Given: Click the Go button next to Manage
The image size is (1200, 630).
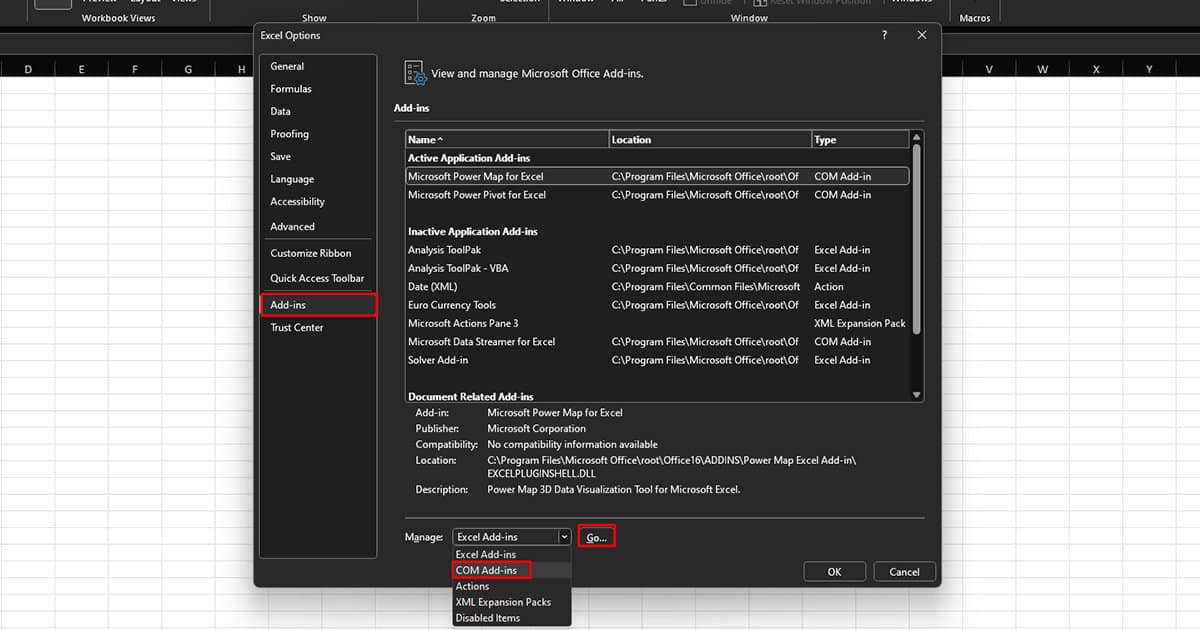Looking at the screenshot, I should [x=596, y=536].
